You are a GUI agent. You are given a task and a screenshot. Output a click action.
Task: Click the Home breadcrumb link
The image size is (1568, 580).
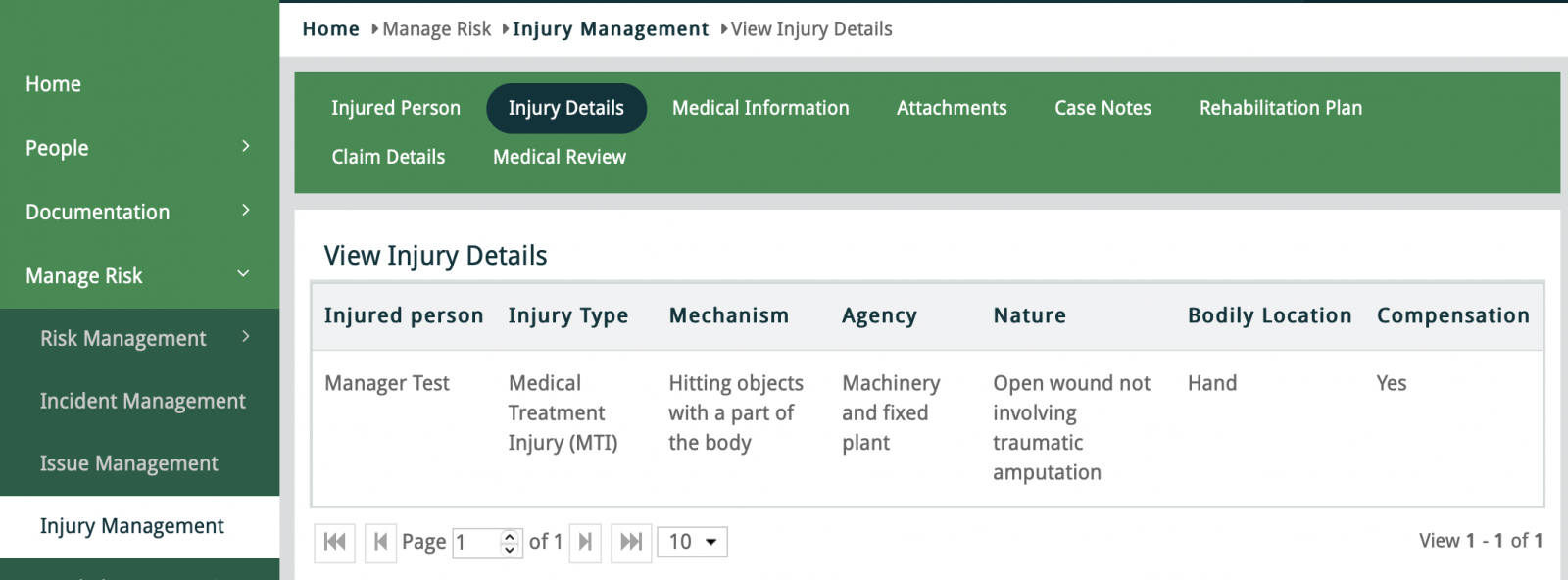330,29
